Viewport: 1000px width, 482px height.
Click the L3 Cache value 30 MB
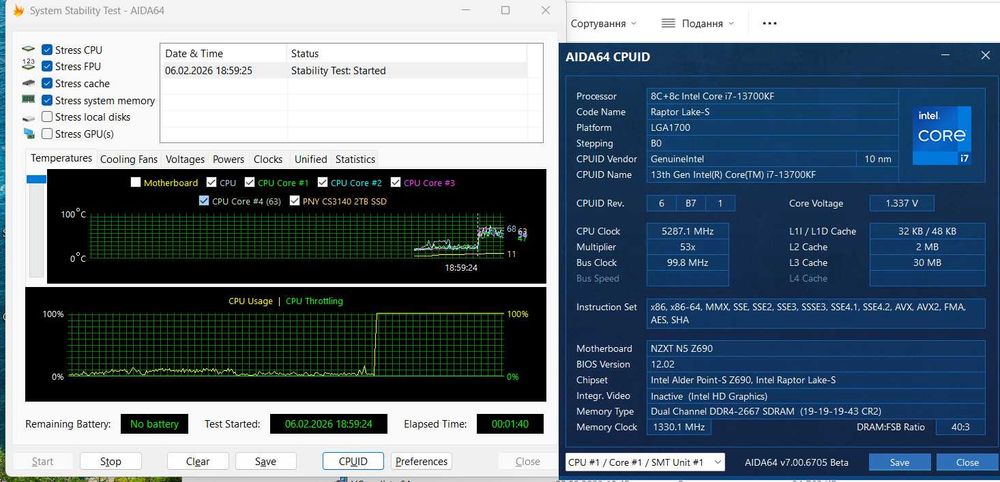coord(927,263)
